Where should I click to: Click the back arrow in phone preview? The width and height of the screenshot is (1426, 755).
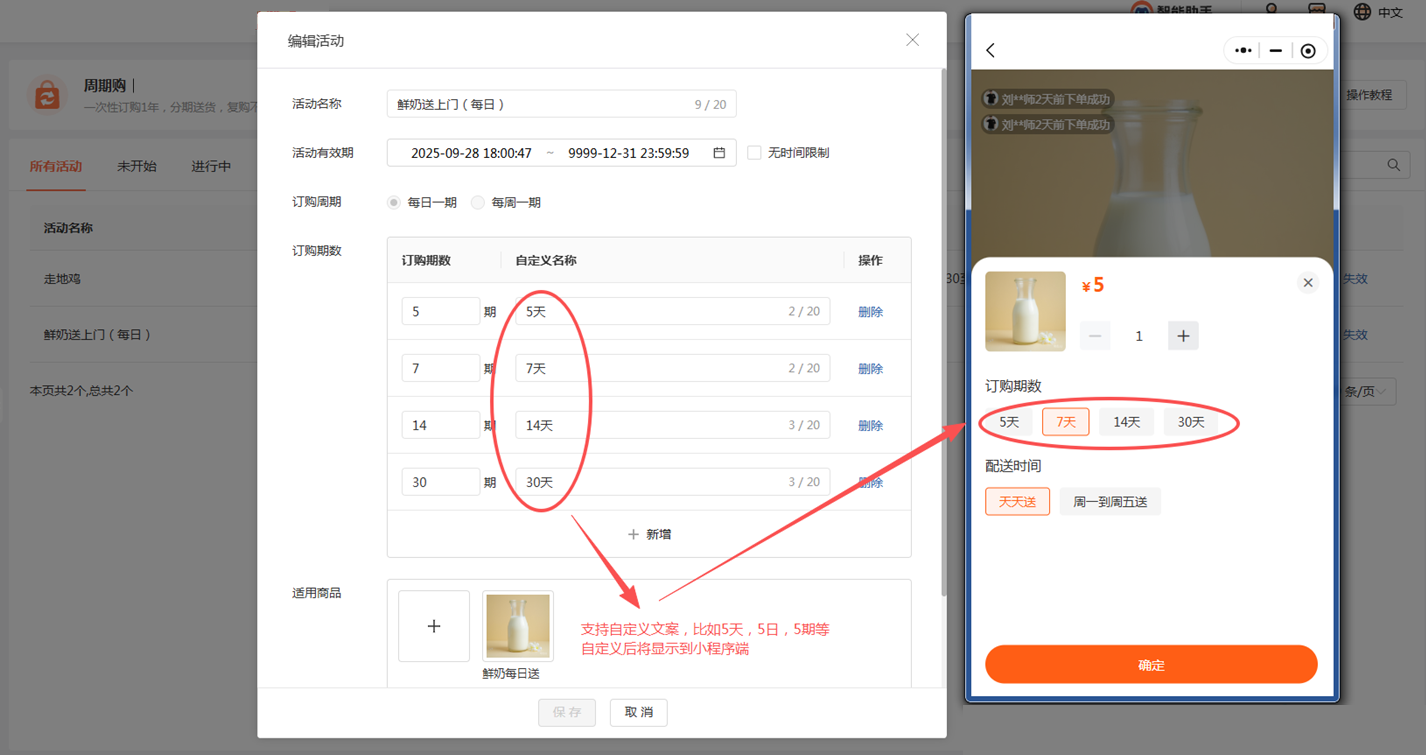pyautogui.click(x=991, y=50)
